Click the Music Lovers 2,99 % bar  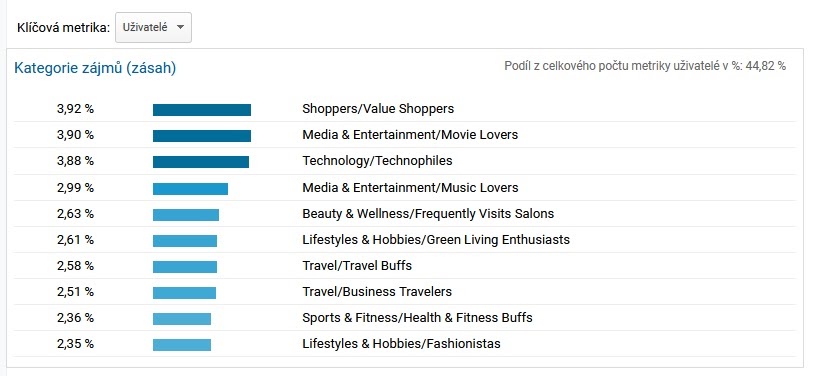click(x=191, y=189)
